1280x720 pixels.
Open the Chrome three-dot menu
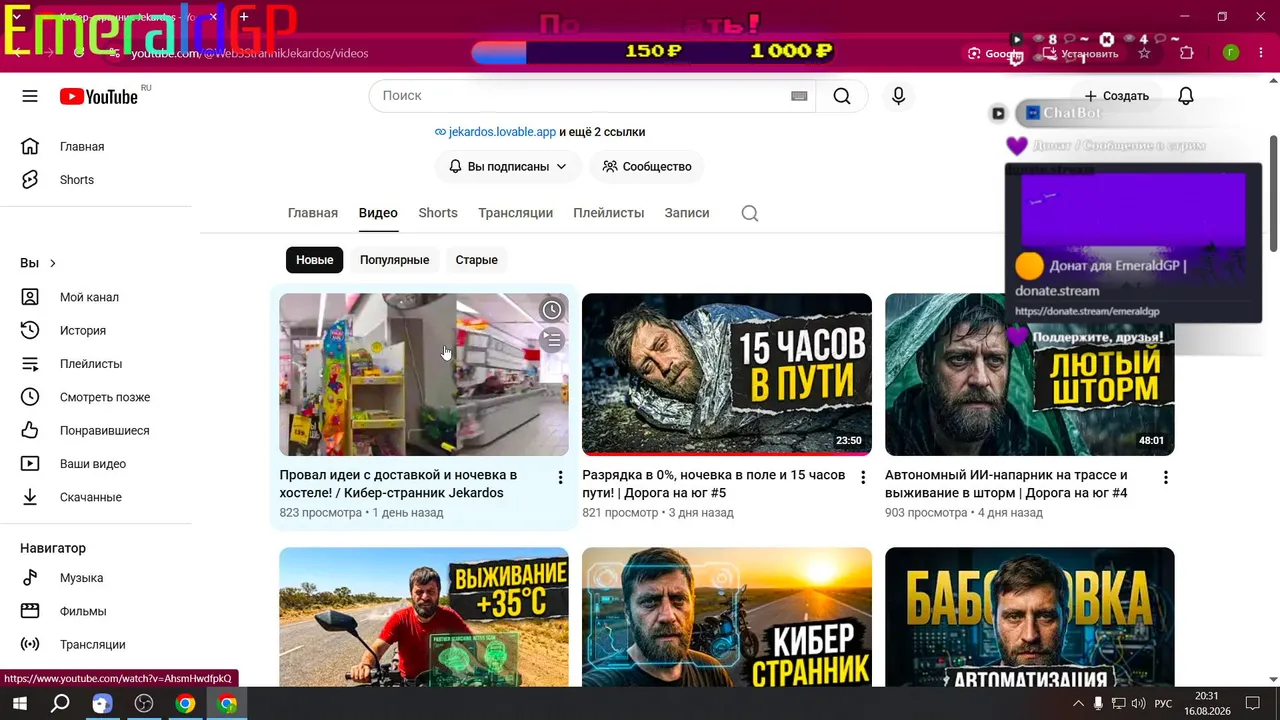1262,53
